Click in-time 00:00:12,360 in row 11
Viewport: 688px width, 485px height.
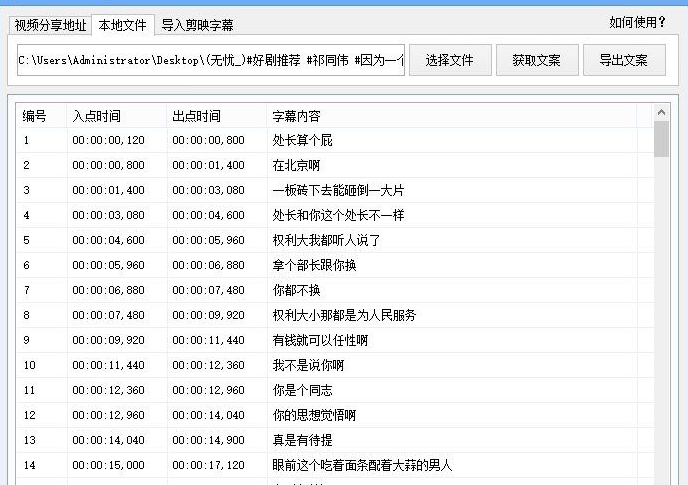pyautogui.click(x=108, y=391)
